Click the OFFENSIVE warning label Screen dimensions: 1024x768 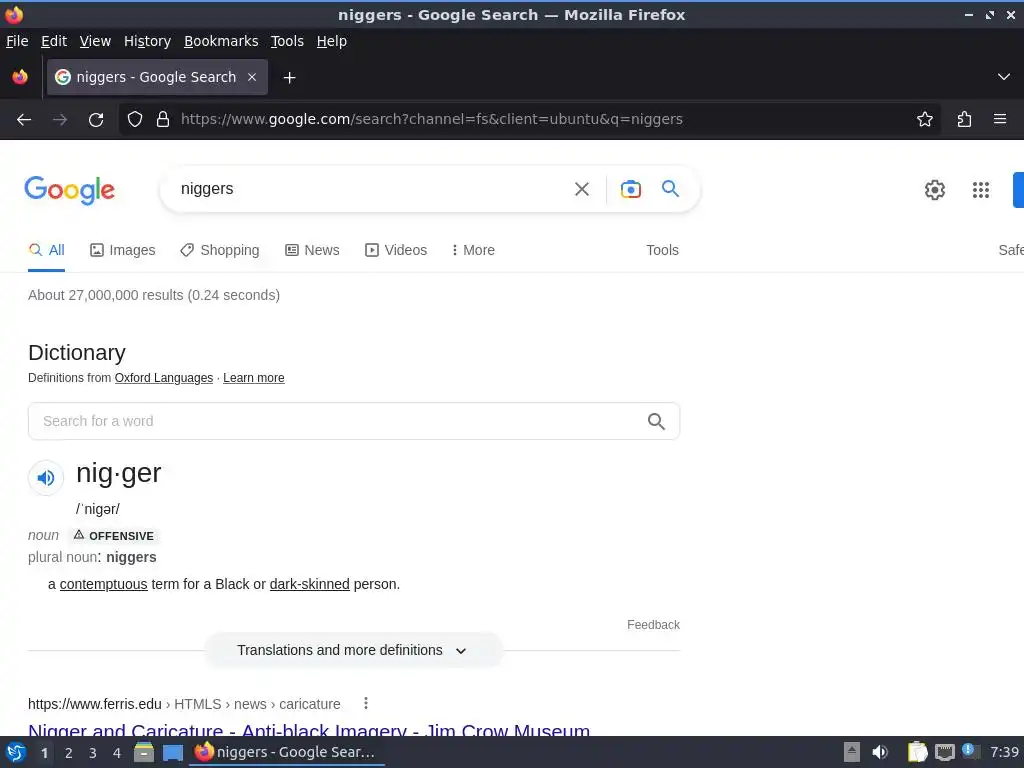click(114, 536)
